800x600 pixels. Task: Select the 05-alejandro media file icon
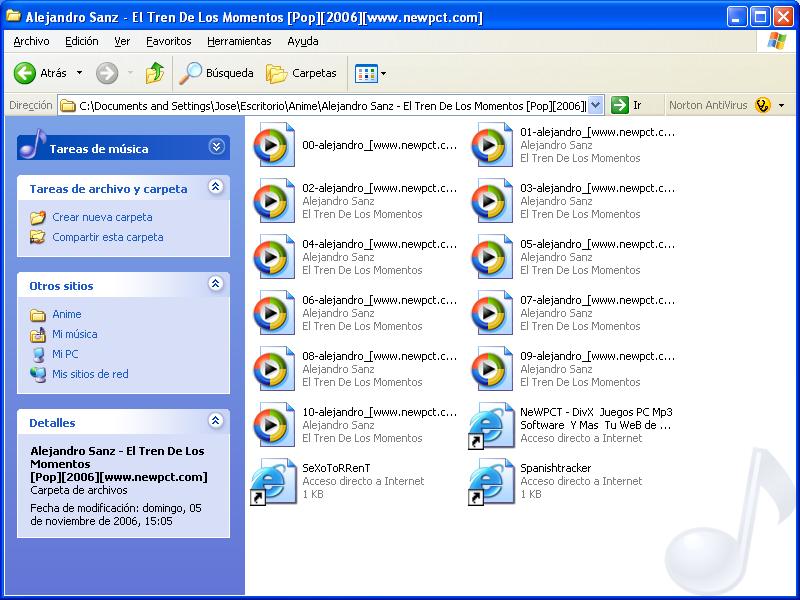click(x=491, y=257)
